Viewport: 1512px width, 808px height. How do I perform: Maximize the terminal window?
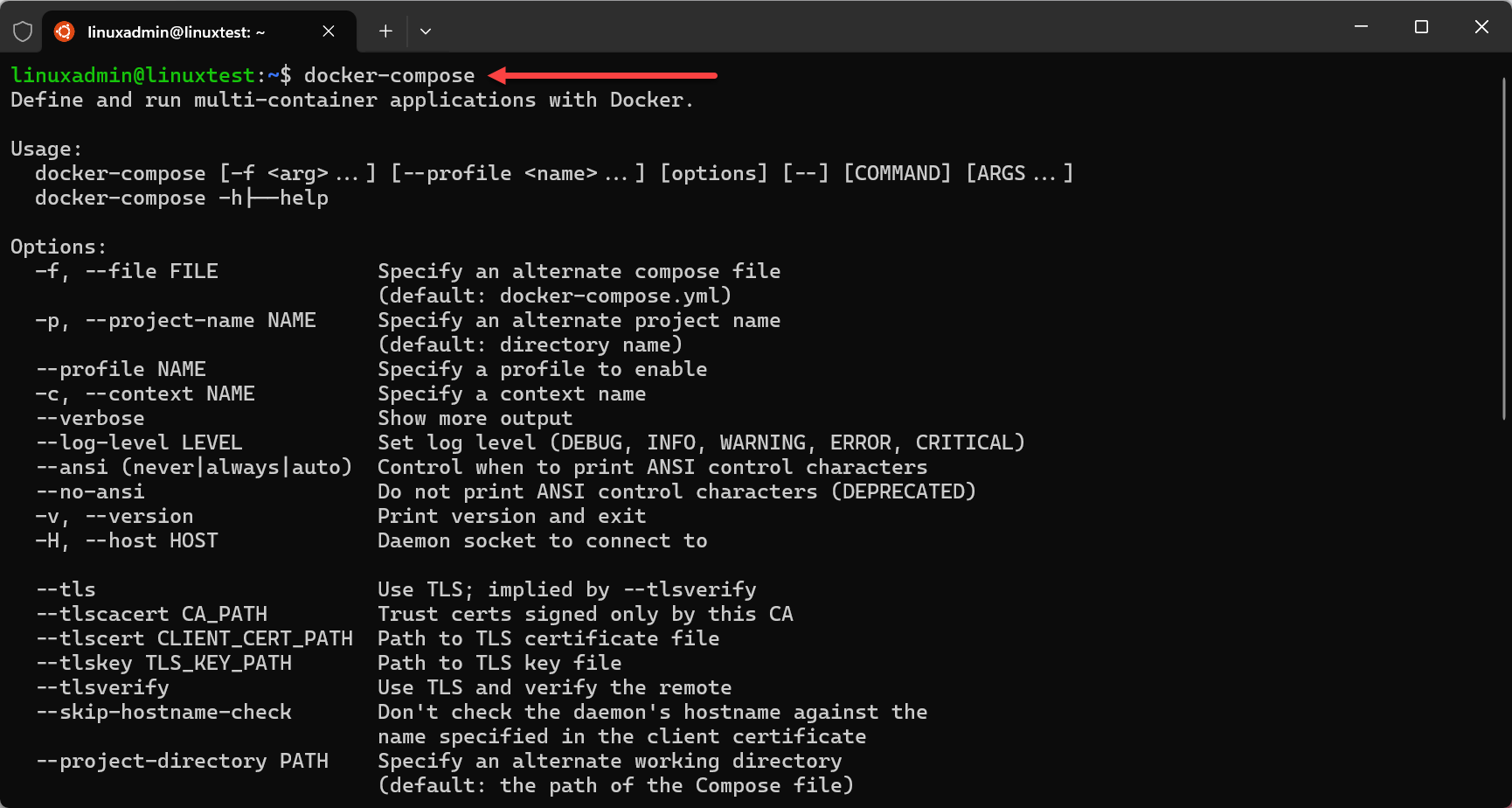tap(1421, 27)
